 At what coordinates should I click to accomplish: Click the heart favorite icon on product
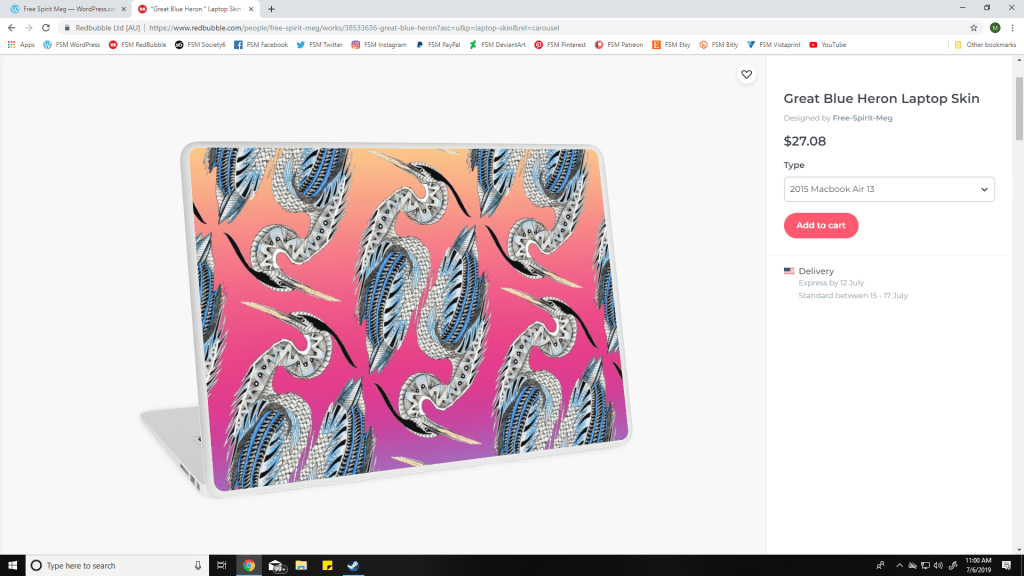(x=746, y=75)
